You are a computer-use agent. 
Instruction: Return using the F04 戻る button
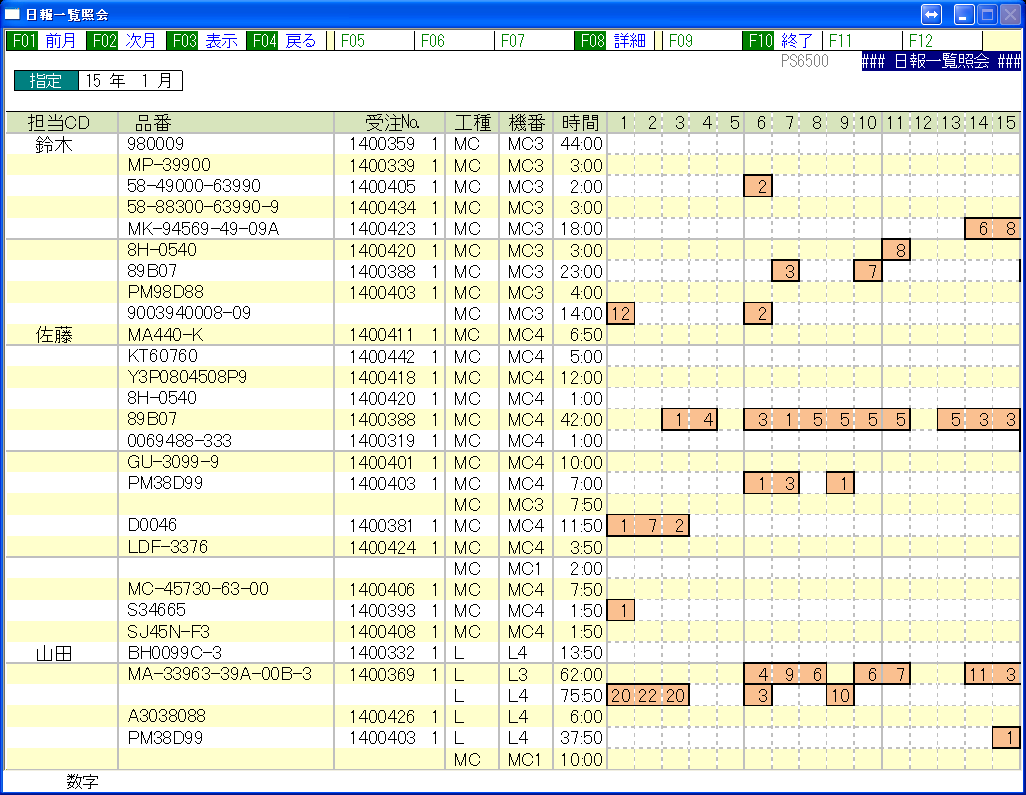[x=285, y=41]
